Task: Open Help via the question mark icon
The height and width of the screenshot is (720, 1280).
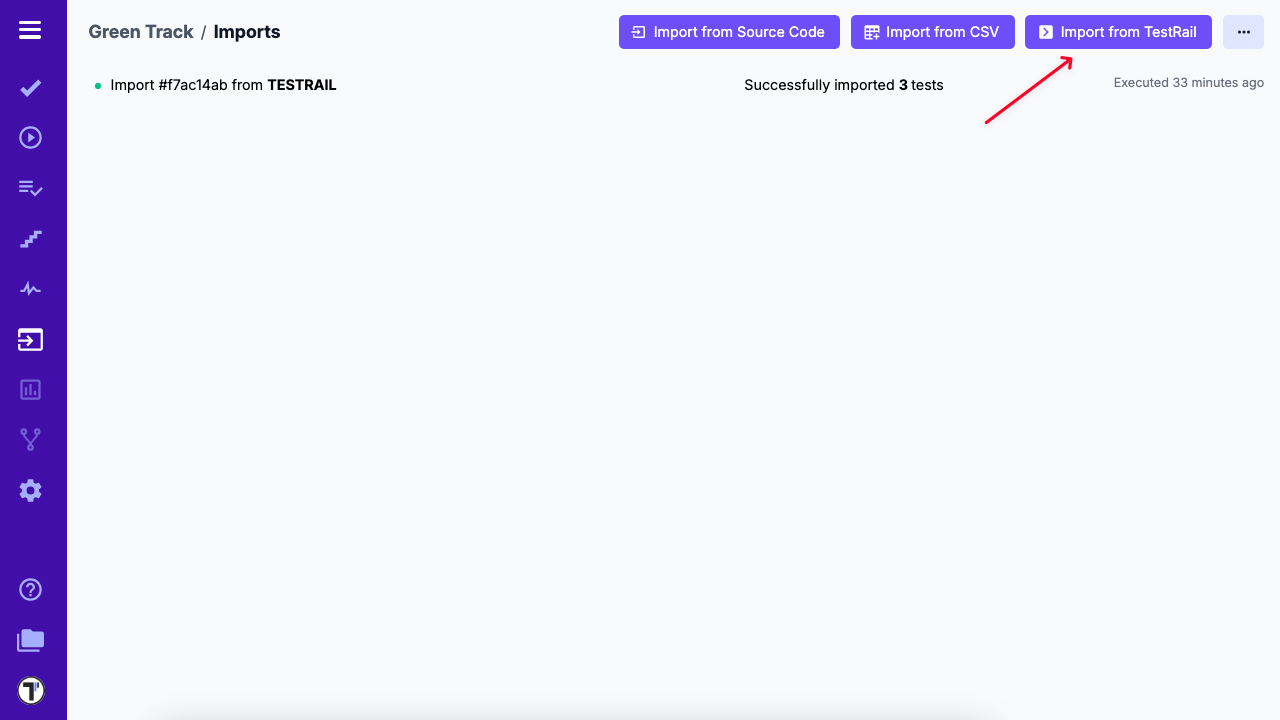Action: 30,589
